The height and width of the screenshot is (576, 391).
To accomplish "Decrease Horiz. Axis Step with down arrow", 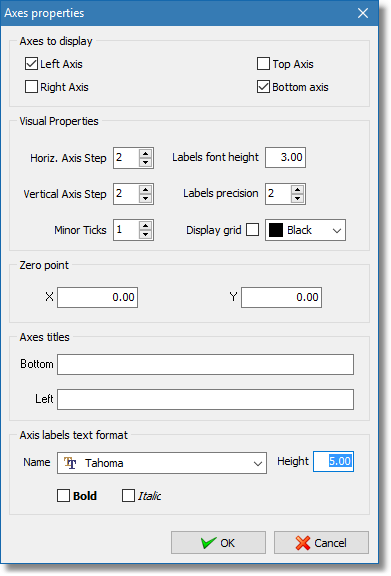I will pos(146,162).
